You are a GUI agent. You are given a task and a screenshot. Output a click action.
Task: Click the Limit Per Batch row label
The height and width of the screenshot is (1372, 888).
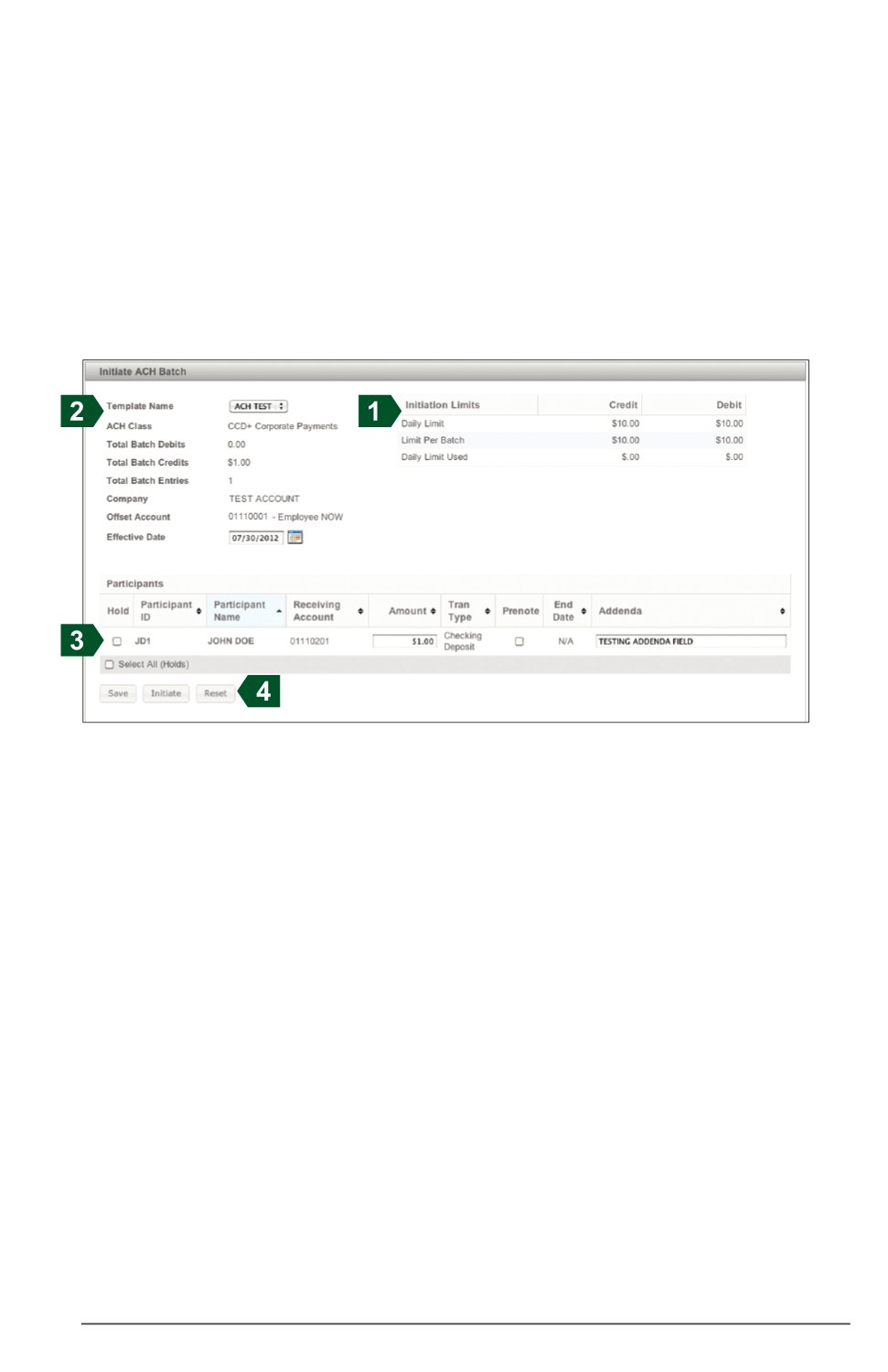coord(433,440)
